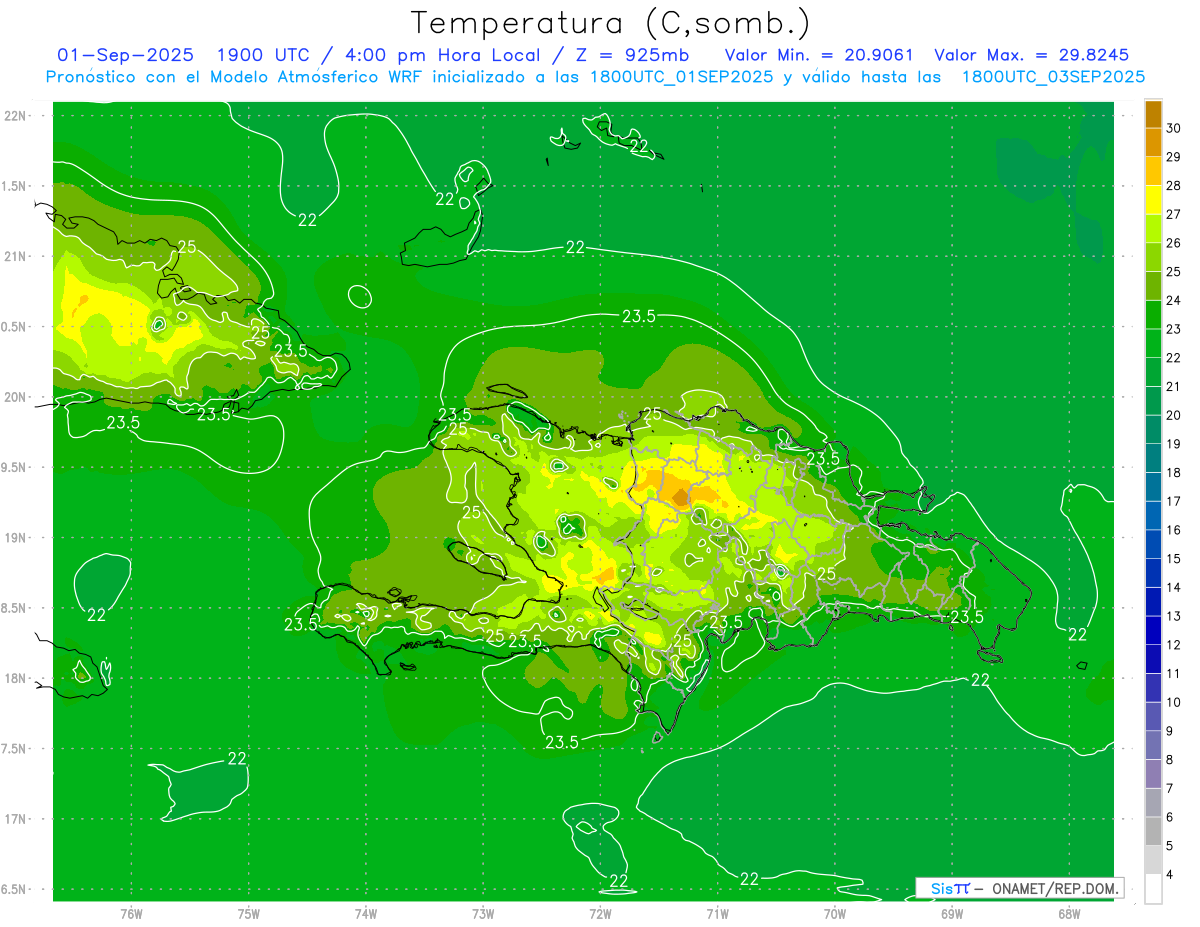Click the "70W" longitude axis label

pos(835,913)
